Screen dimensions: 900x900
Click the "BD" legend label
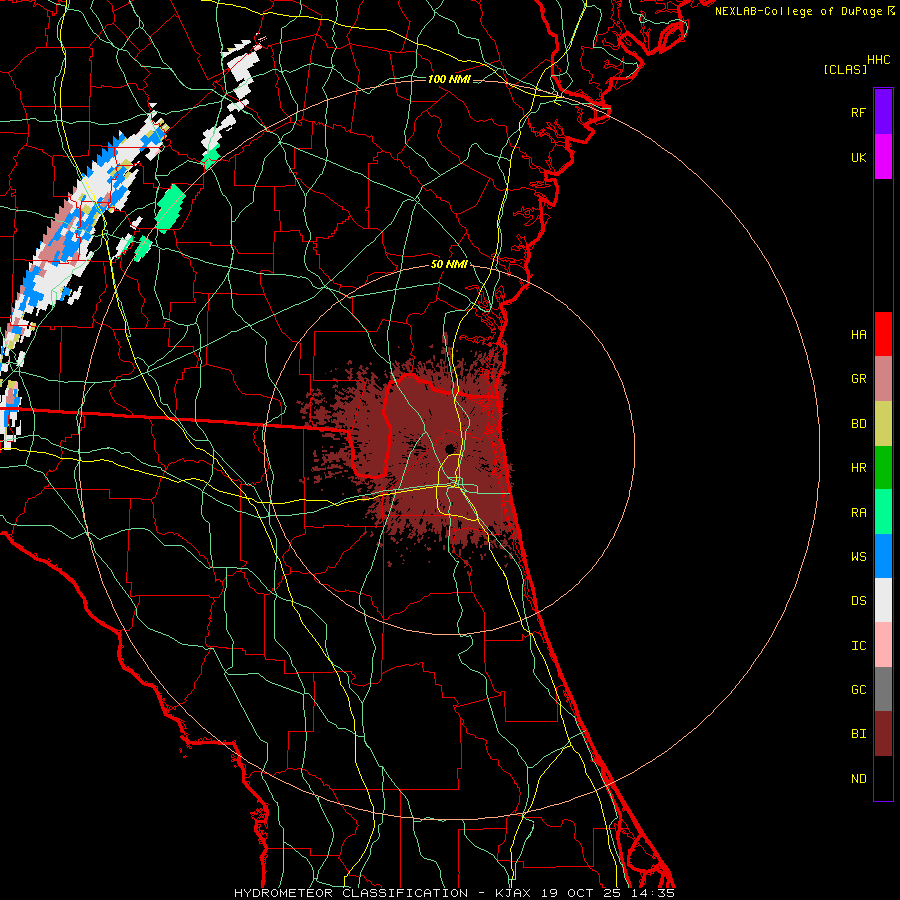coord(858,424)
